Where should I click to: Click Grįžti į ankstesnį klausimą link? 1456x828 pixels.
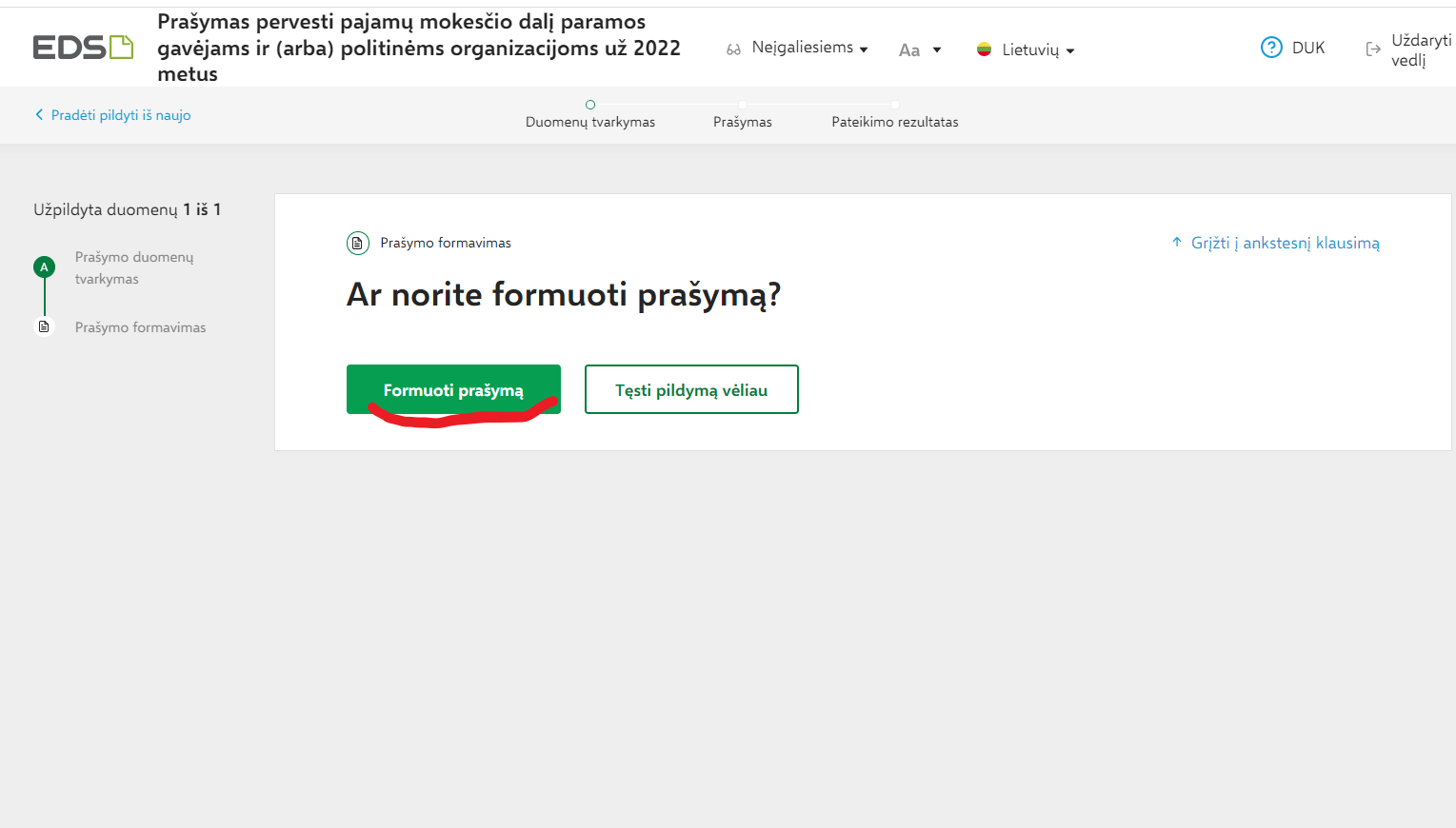1285,243
